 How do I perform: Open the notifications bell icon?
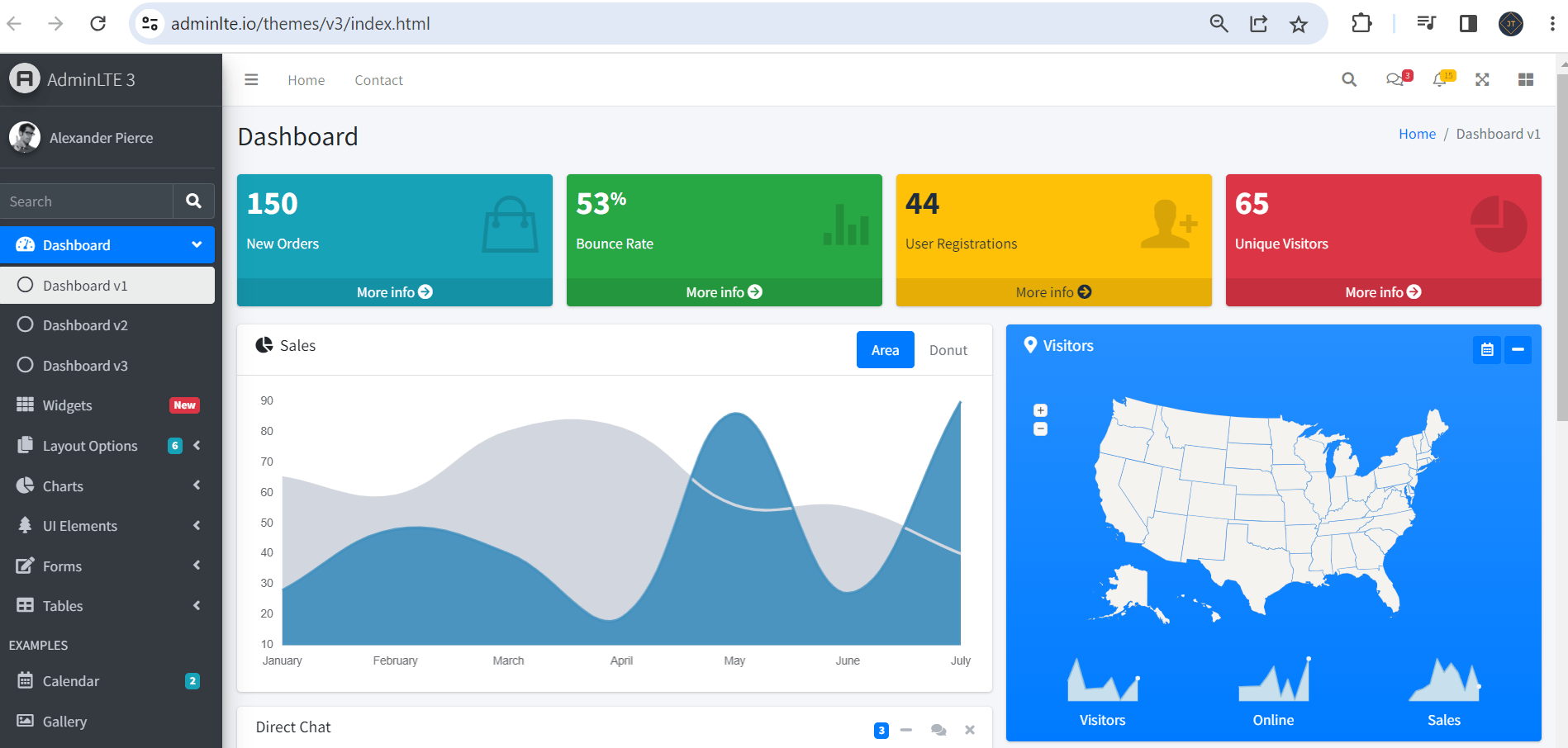point(1441,79)
